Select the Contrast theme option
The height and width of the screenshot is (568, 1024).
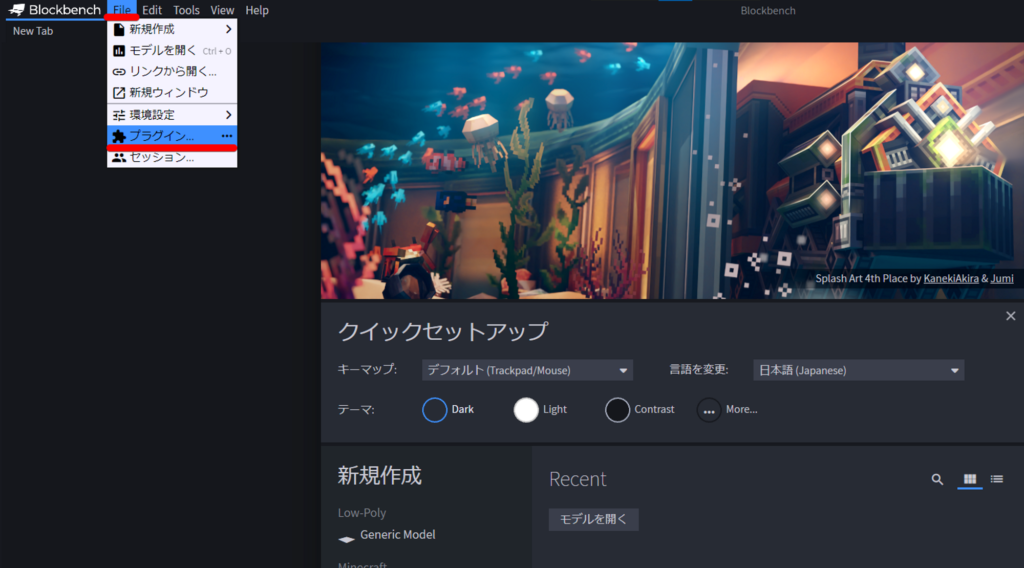618,410
